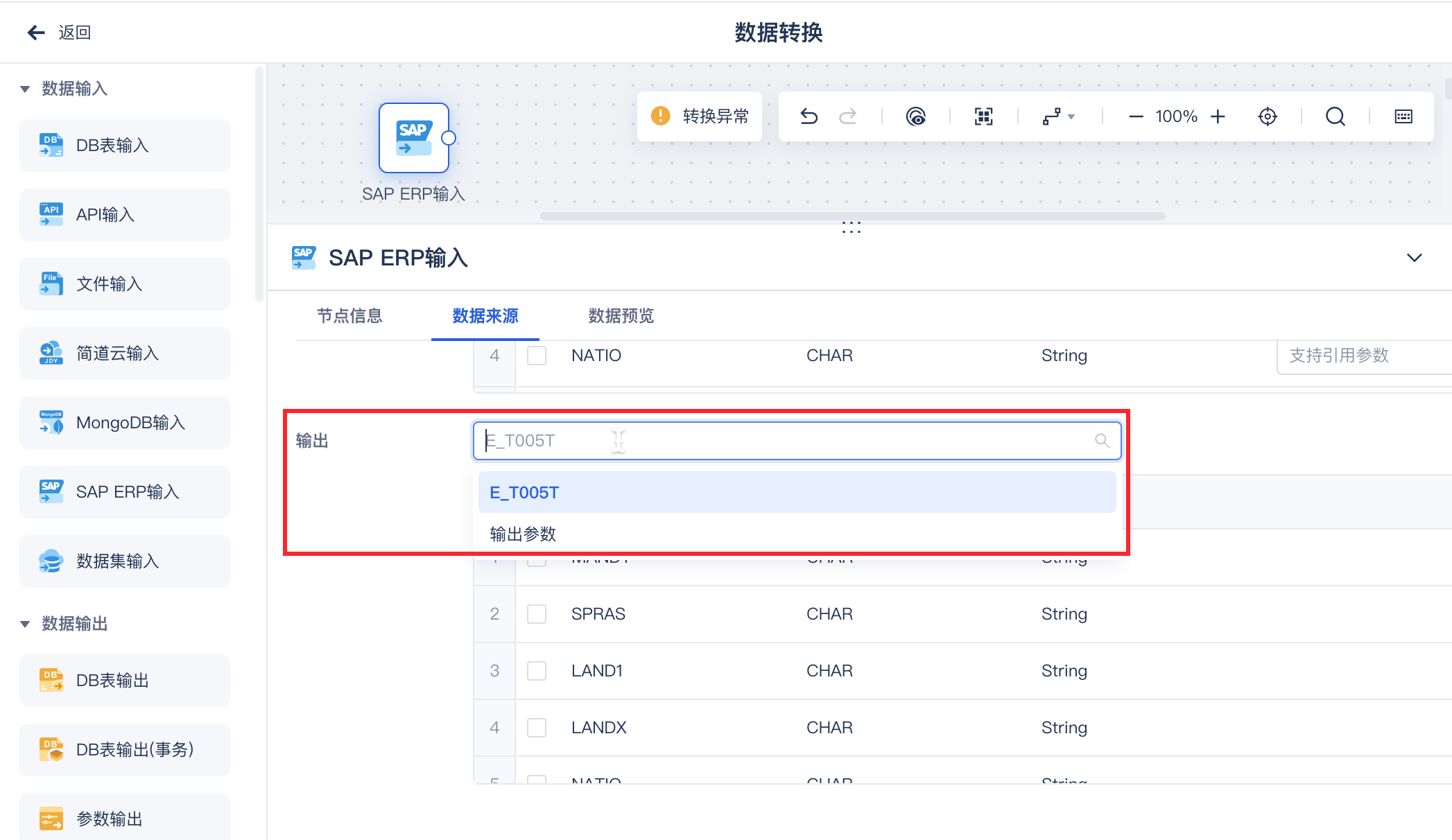Tick the LANDX row checkbox

click(x=536, y=728)
